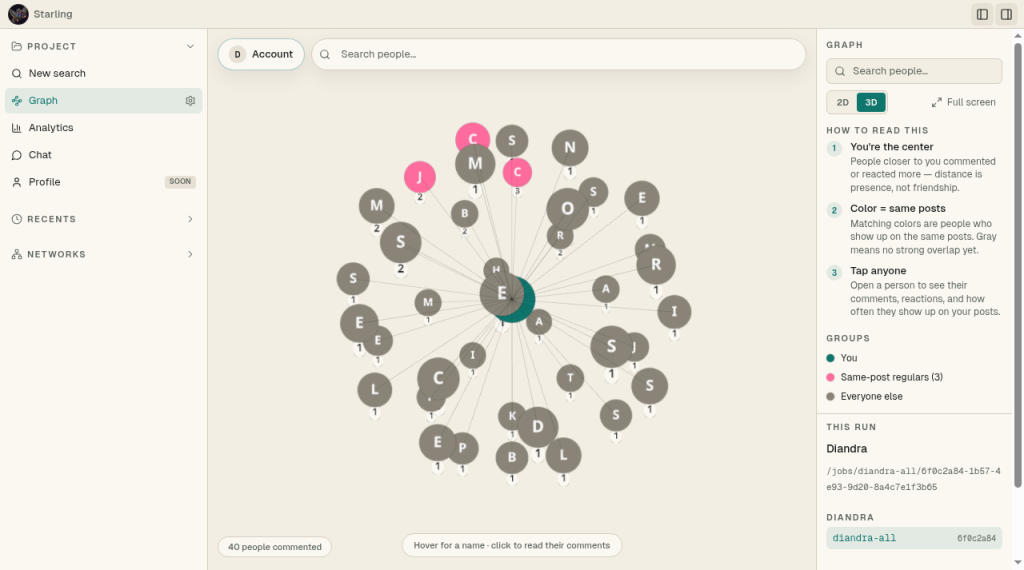The width and height of the screenshot is (1024, 570).
Task: Open Profile in sidebar
Action: (x=103, y=182)
